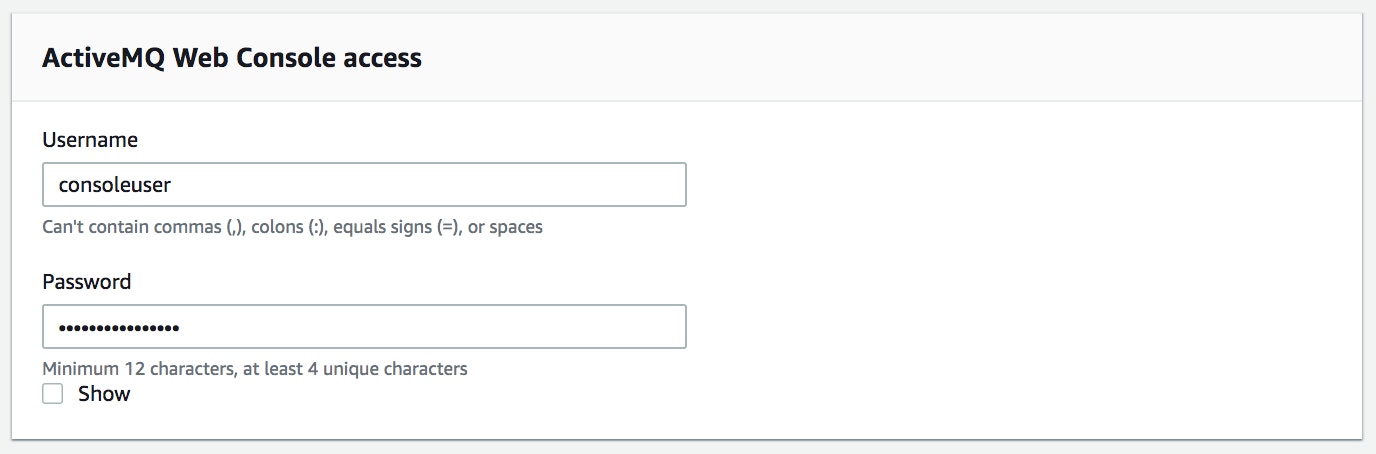Click the Username restrictions hint about commas and colons

click(x=292, y=227)
